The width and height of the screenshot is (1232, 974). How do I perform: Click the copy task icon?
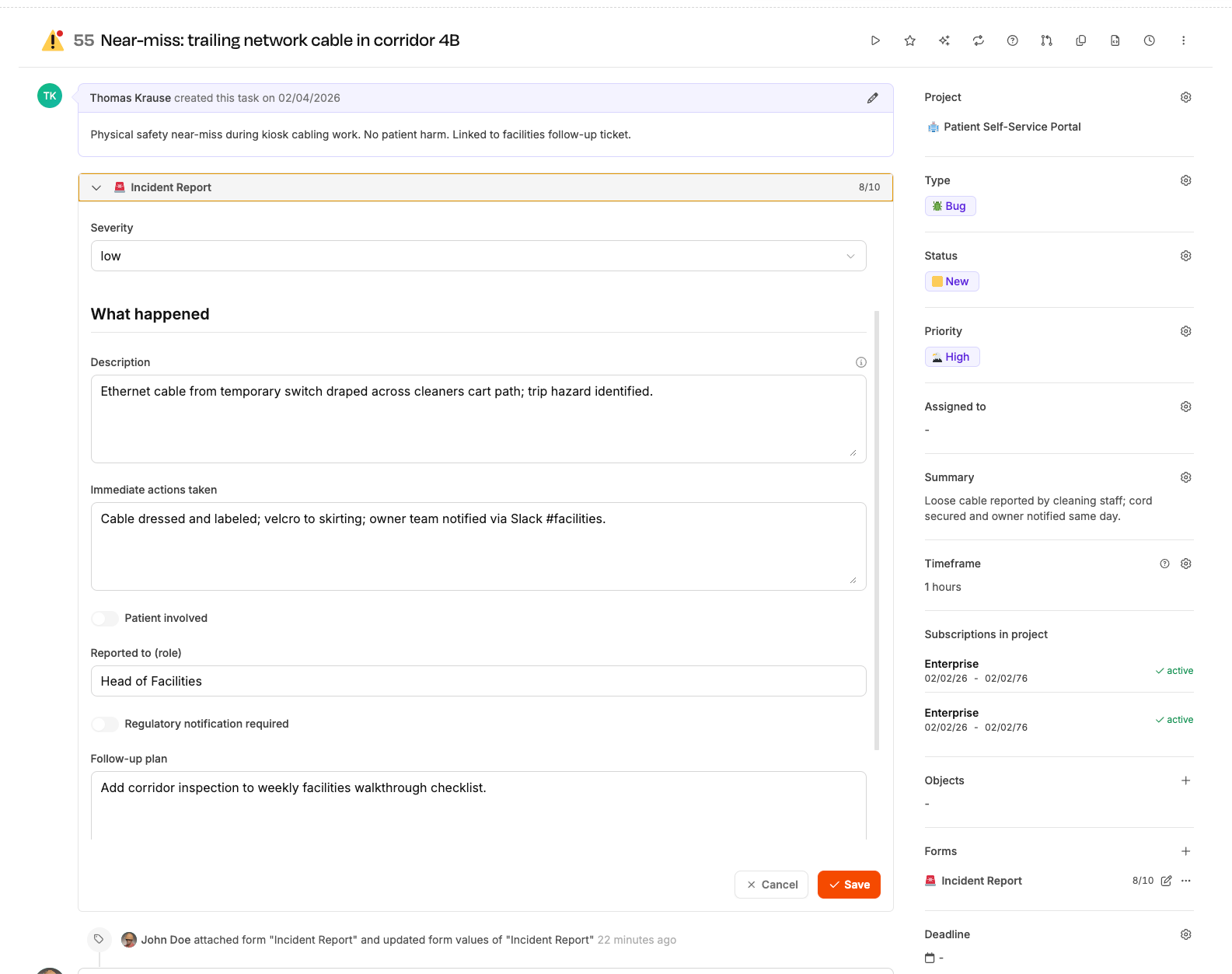(x=1080, y=40)
